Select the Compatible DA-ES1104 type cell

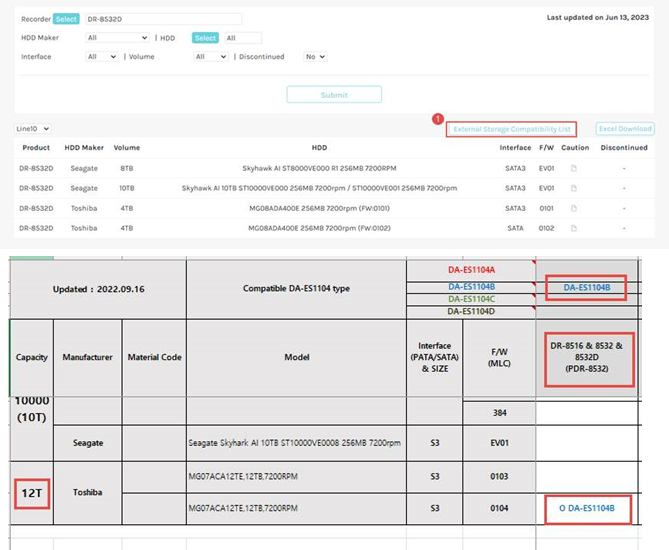tap(297, 289)
